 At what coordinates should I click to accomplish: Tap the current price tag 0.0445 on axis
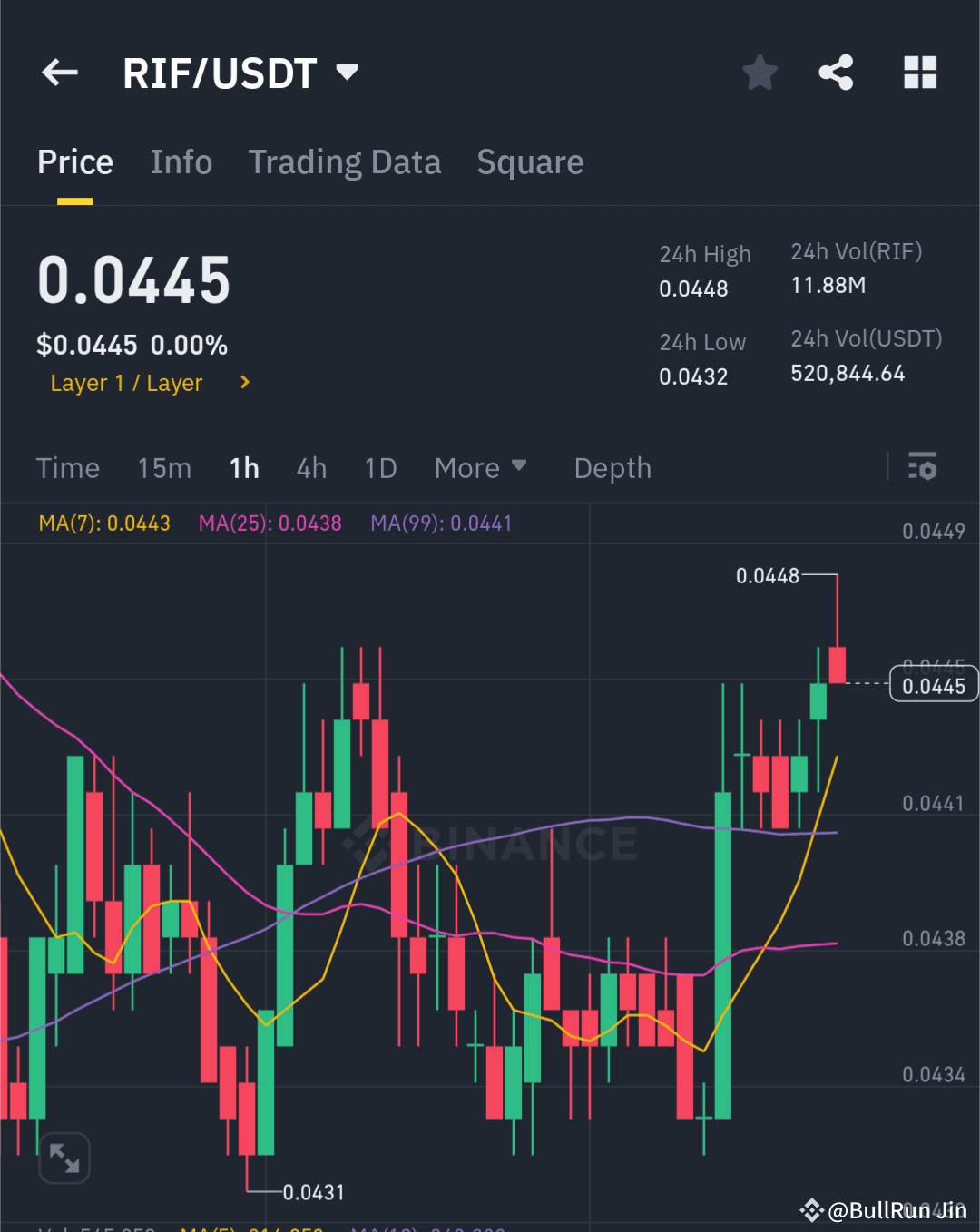click(x=934, y=685)
